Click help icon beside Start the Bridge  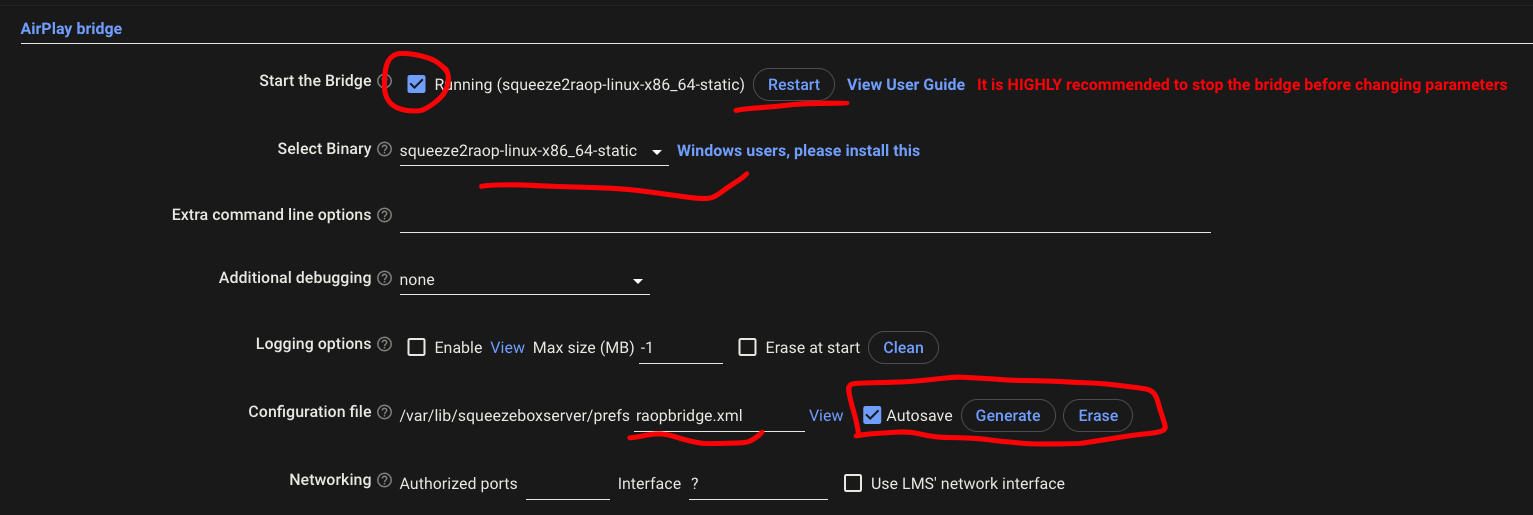click(384, 81)
